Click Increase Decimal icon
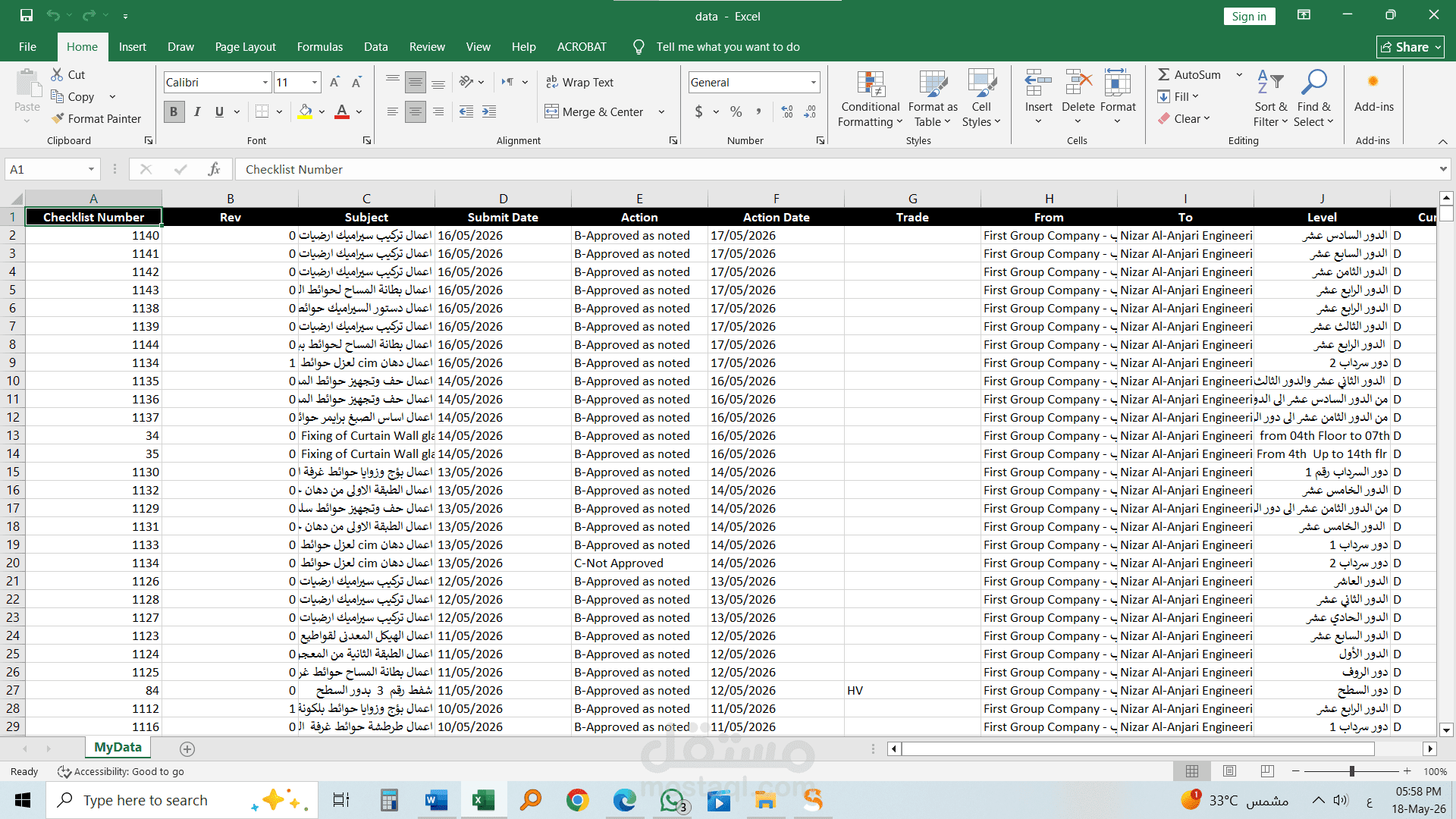This screenshot has width=1456, height=819. (787, 111)
